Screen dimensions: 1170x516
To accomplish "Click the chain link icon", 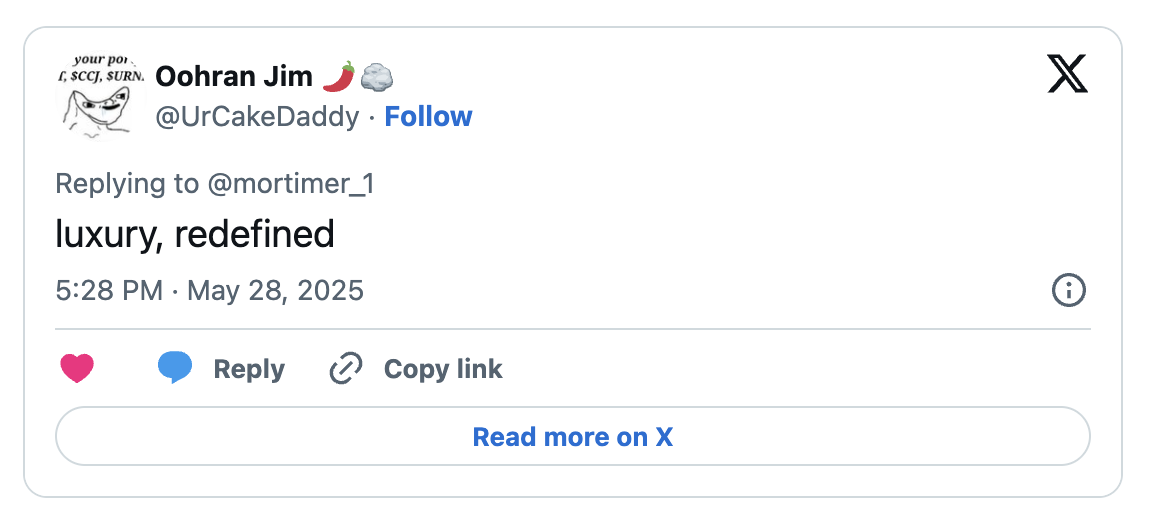I will click(346, 368).
